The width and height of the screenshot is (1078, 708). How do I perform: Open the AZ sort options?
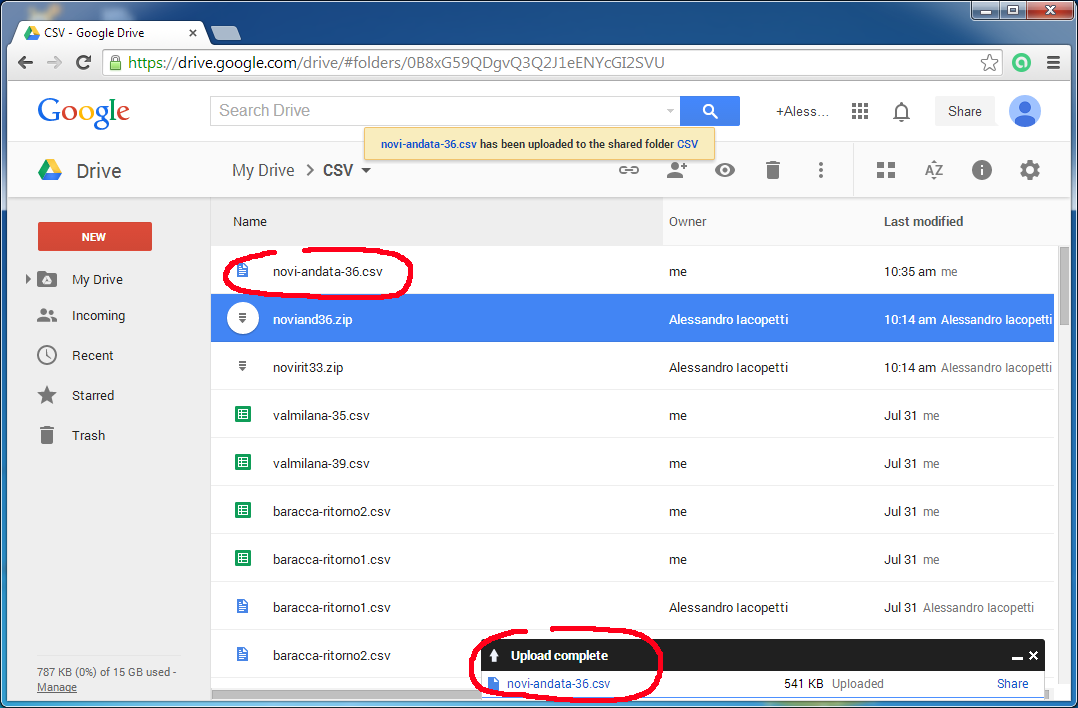tap(934, 170)
